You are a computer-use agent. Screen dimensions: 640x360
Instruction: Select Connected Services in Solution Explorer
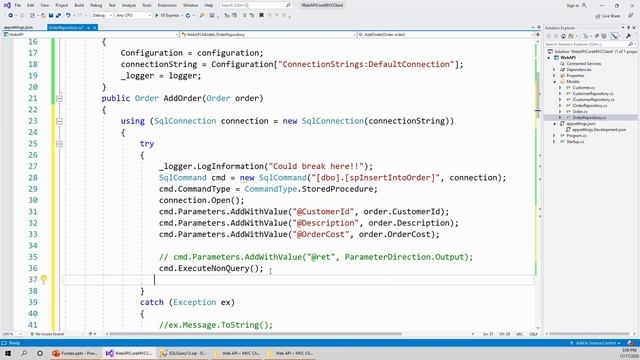tap(584, 64)
